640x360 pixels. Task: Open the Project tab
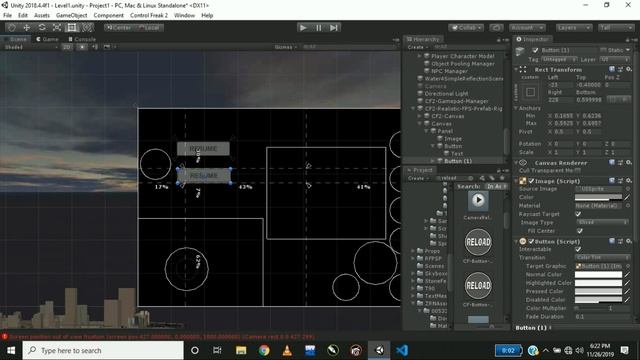pos(420,170)
